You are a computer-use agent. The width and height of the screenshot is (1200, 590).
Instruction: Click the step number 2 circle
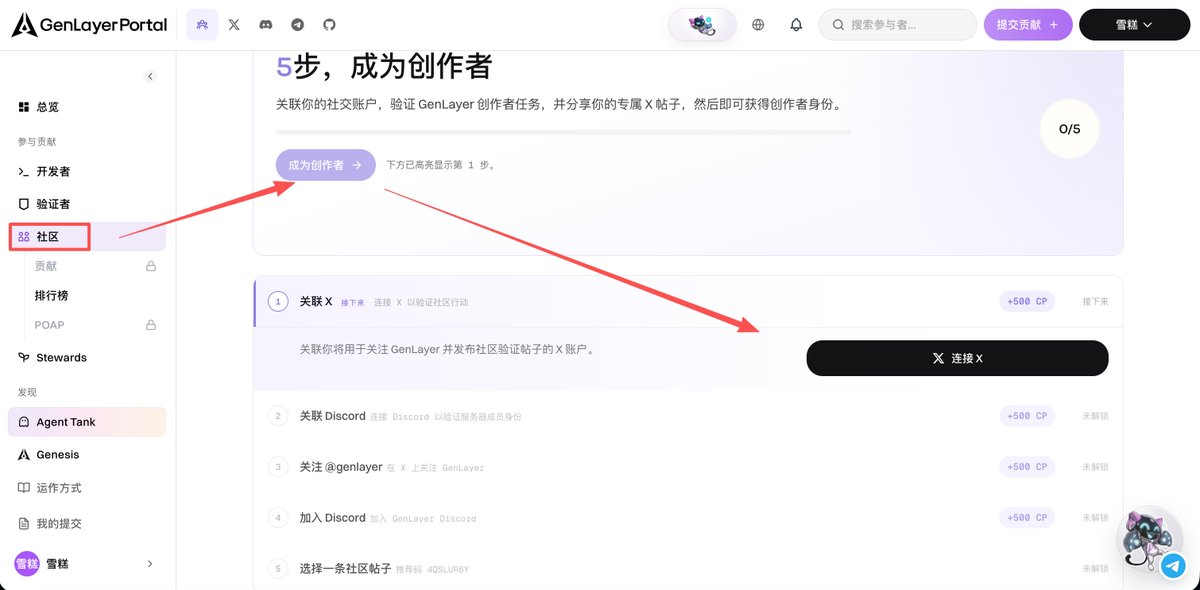click(x=279, y=416)
